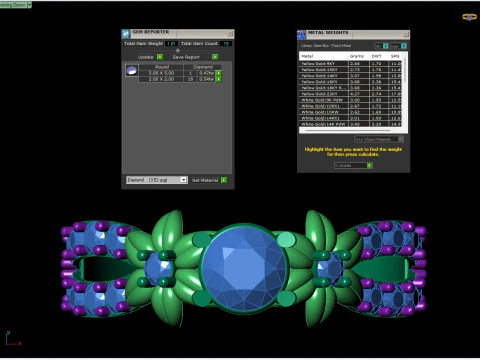The width and height of the screenshot is (480, 360).
Task: Sort by the SPG column header
Action: coord(395,56)
